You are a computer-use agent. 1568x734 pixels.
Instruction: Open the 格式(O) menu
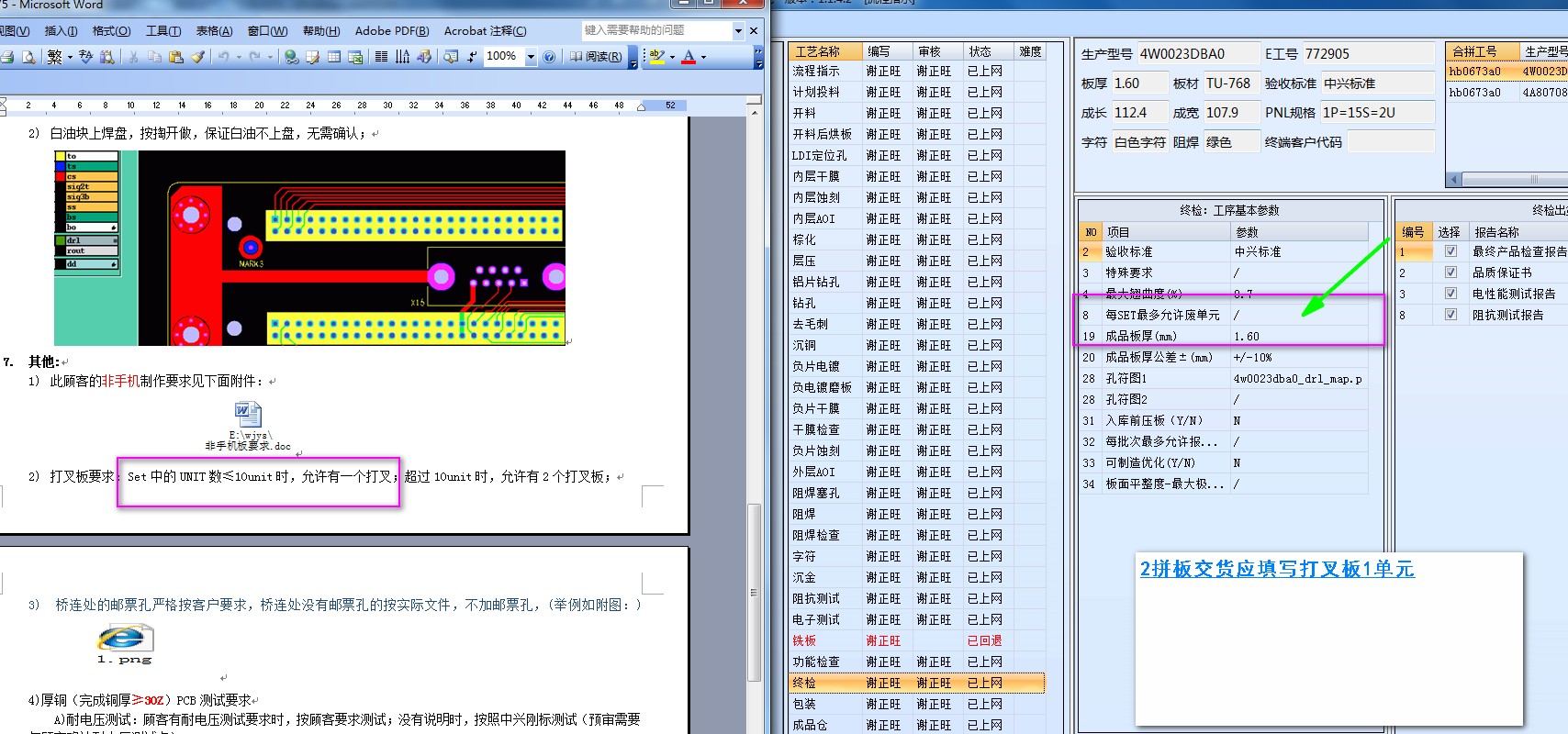(x=112, y=31)
